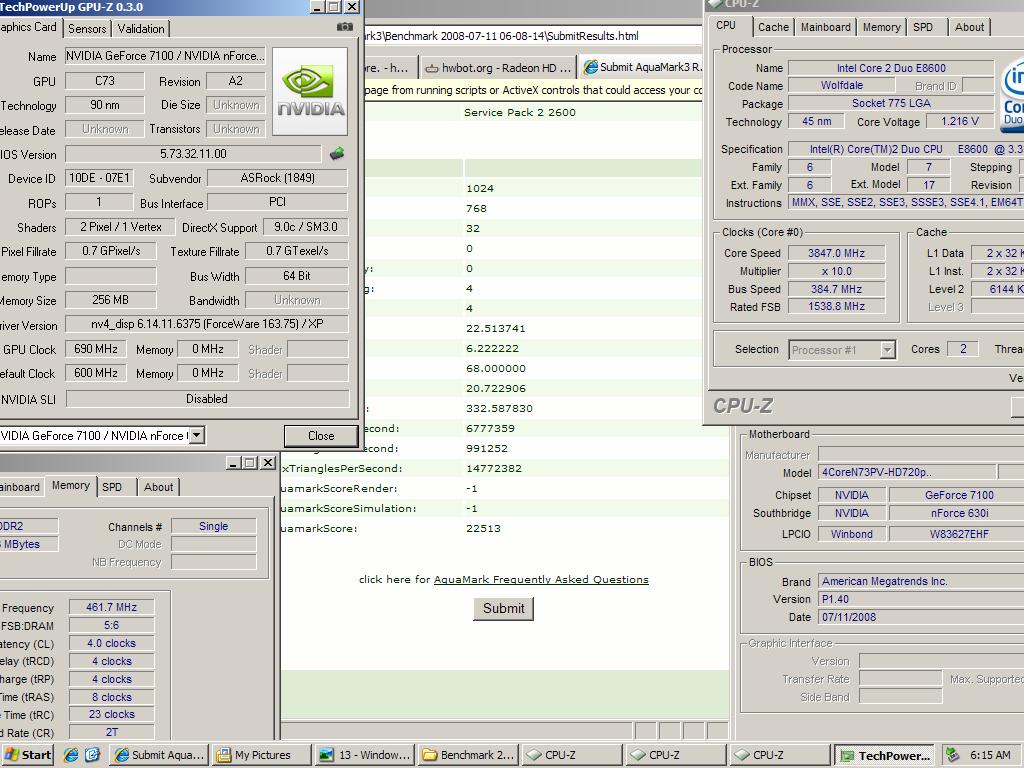This screenshot has height=768, width=1024.
Task: Click the ASRock (1849) Subvendor field
Action: coord(278,178)
